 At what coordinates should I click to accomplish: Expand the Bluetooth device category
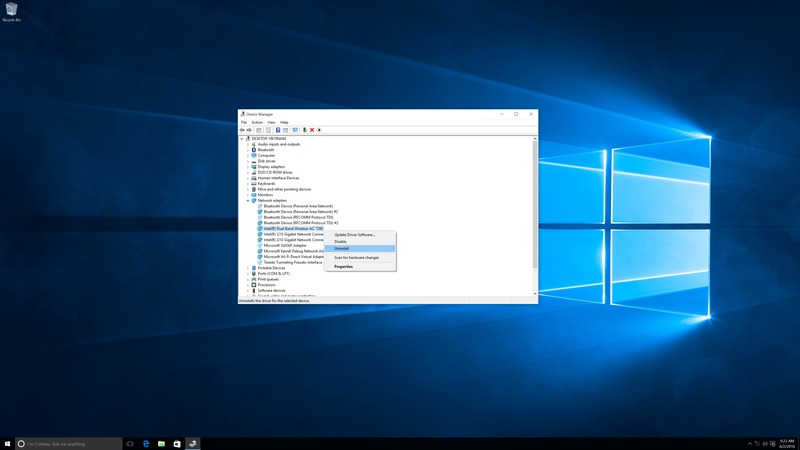click(x=248, y=150)
